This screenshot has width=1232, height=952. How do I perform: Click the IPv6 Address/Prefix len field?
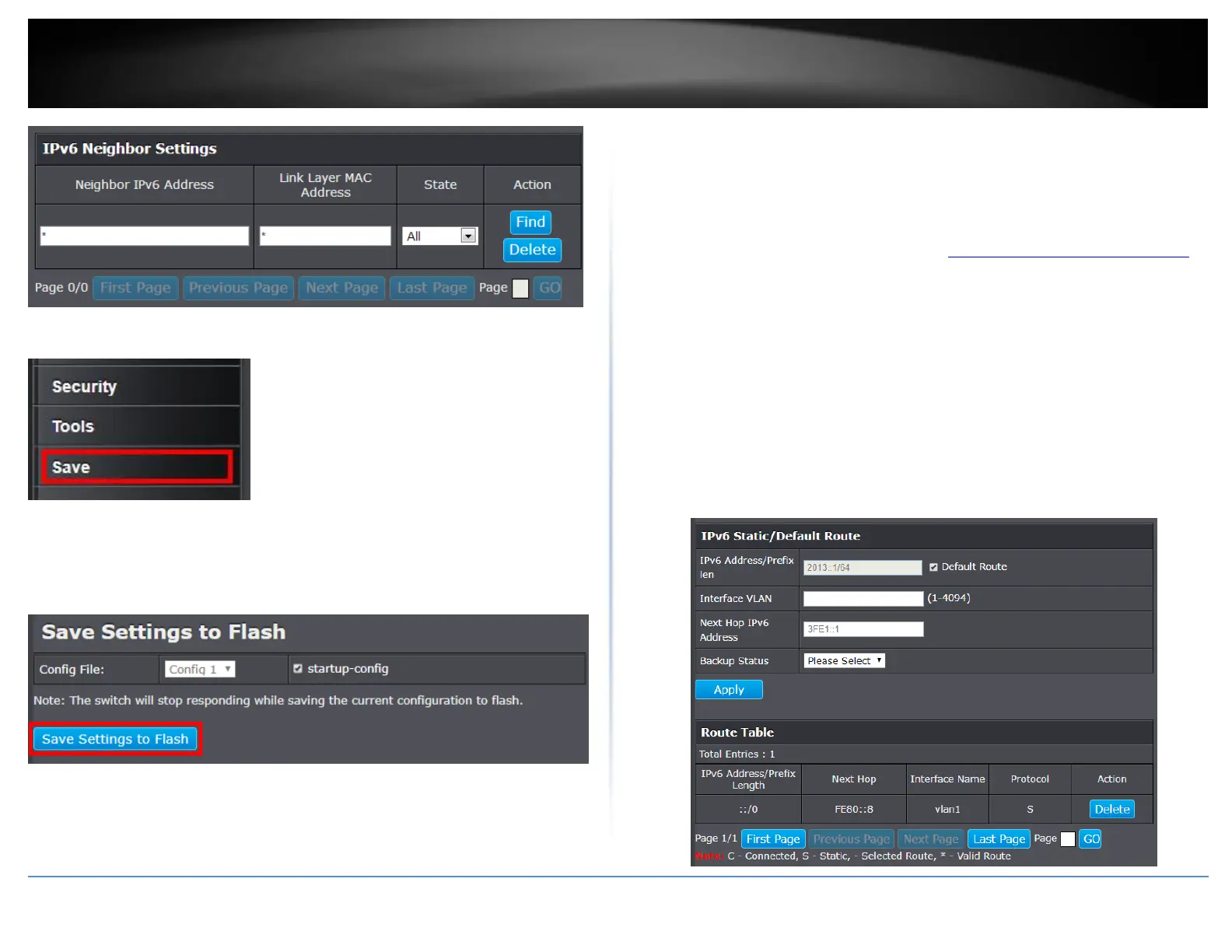[x=863, y=568]
